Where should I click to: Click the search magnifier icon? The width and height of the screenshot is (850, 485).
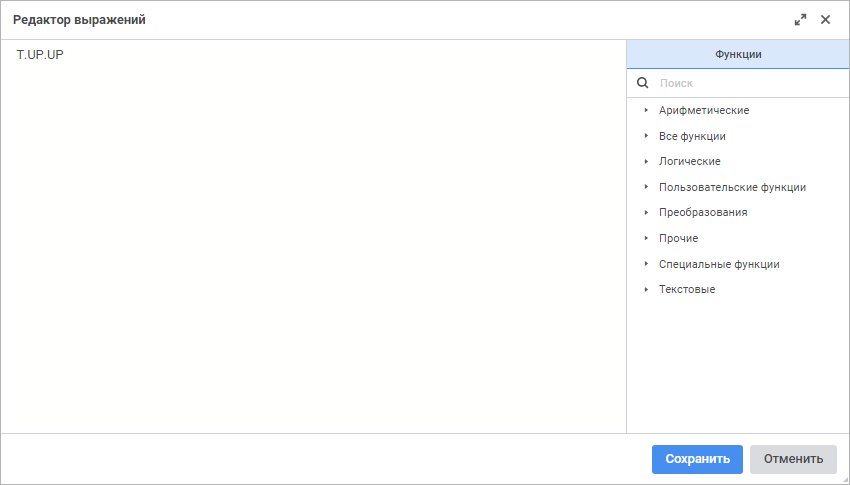tap(643, 83)
